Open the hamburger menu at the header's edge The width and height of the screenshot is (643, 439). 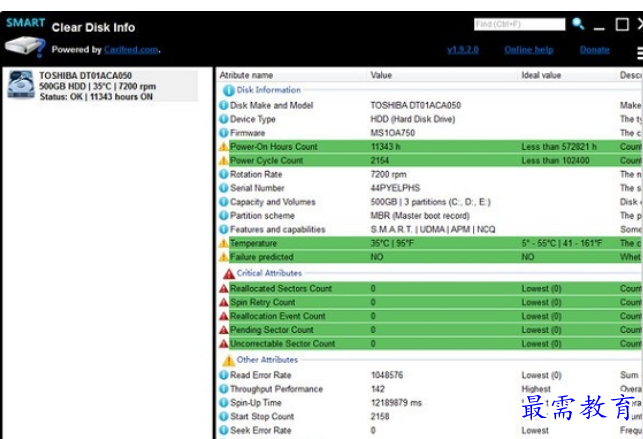click(640, 53)
